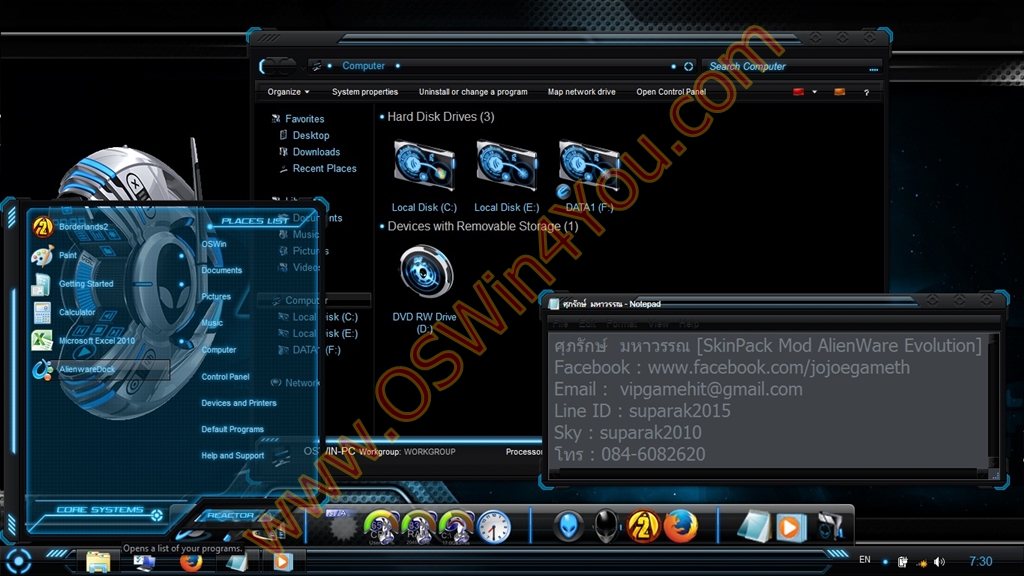Click the Reactor shutdown button

(230, 515)
